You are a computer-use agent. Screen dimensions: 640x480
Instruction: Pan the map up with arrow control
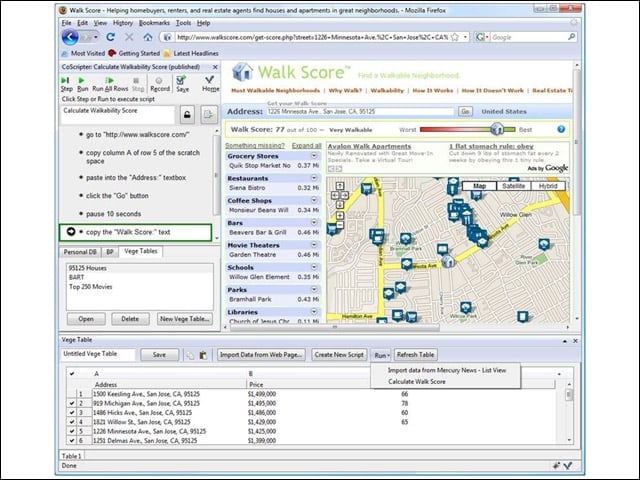coord(340,186)
